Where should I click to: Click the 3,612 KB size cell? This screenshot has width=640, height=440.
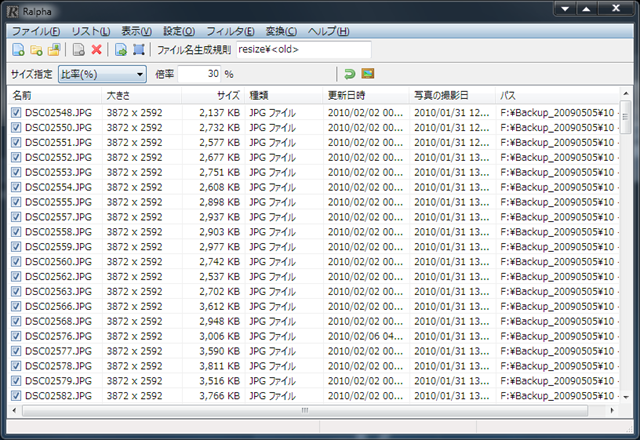(x=219, y=306)
